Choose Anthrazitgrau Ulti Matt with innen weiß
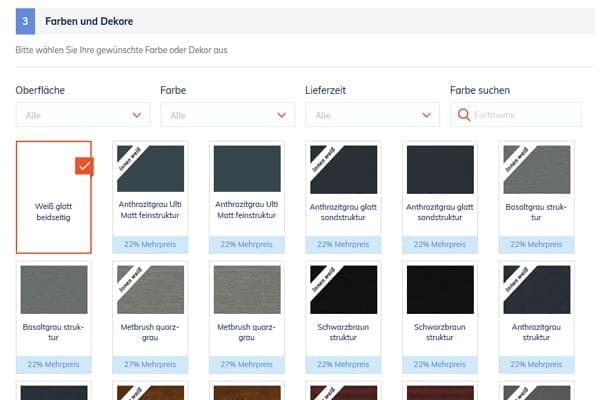600x400 pixels. [x=150, y=197]
